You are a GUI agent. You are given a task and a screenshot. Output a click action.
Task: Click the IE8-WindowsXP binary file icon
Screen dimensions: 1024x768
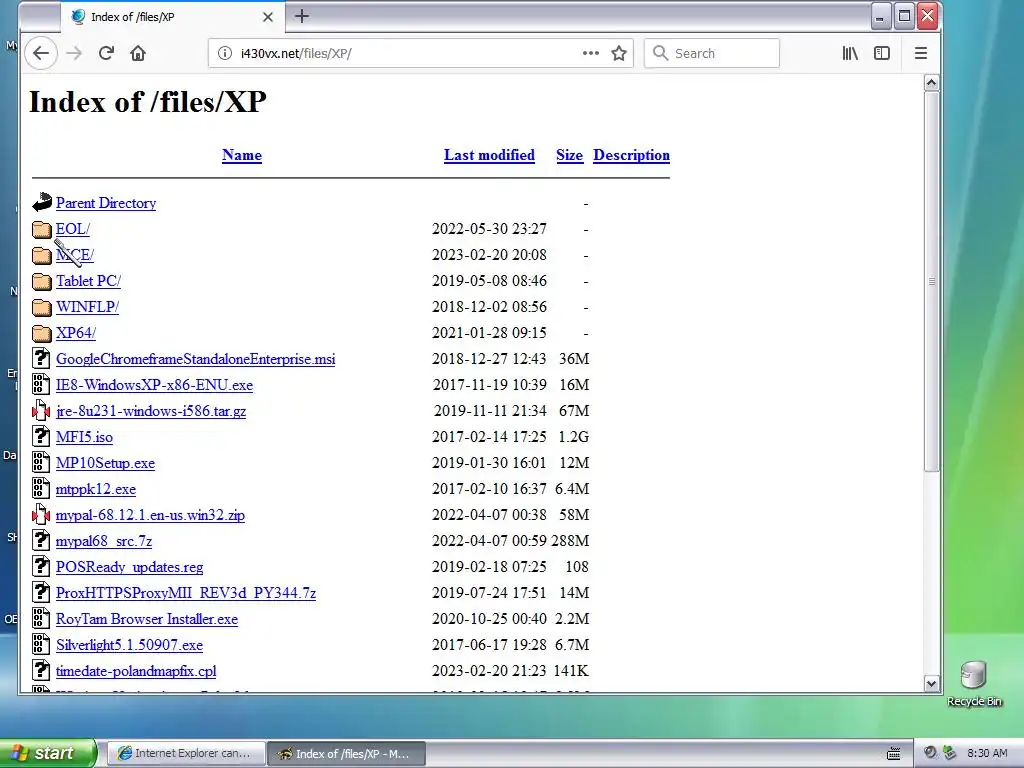pos(41,385)
